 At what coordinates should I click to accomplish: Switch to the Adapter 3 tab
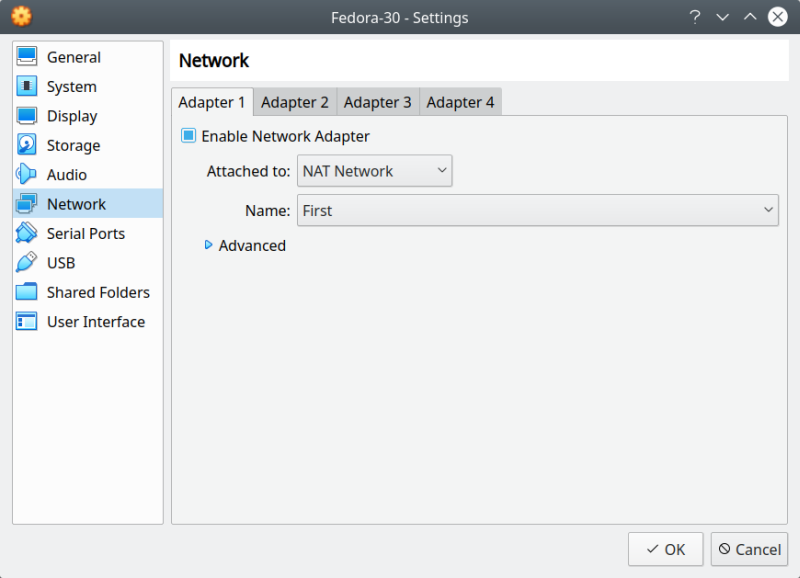click(378, 102)
